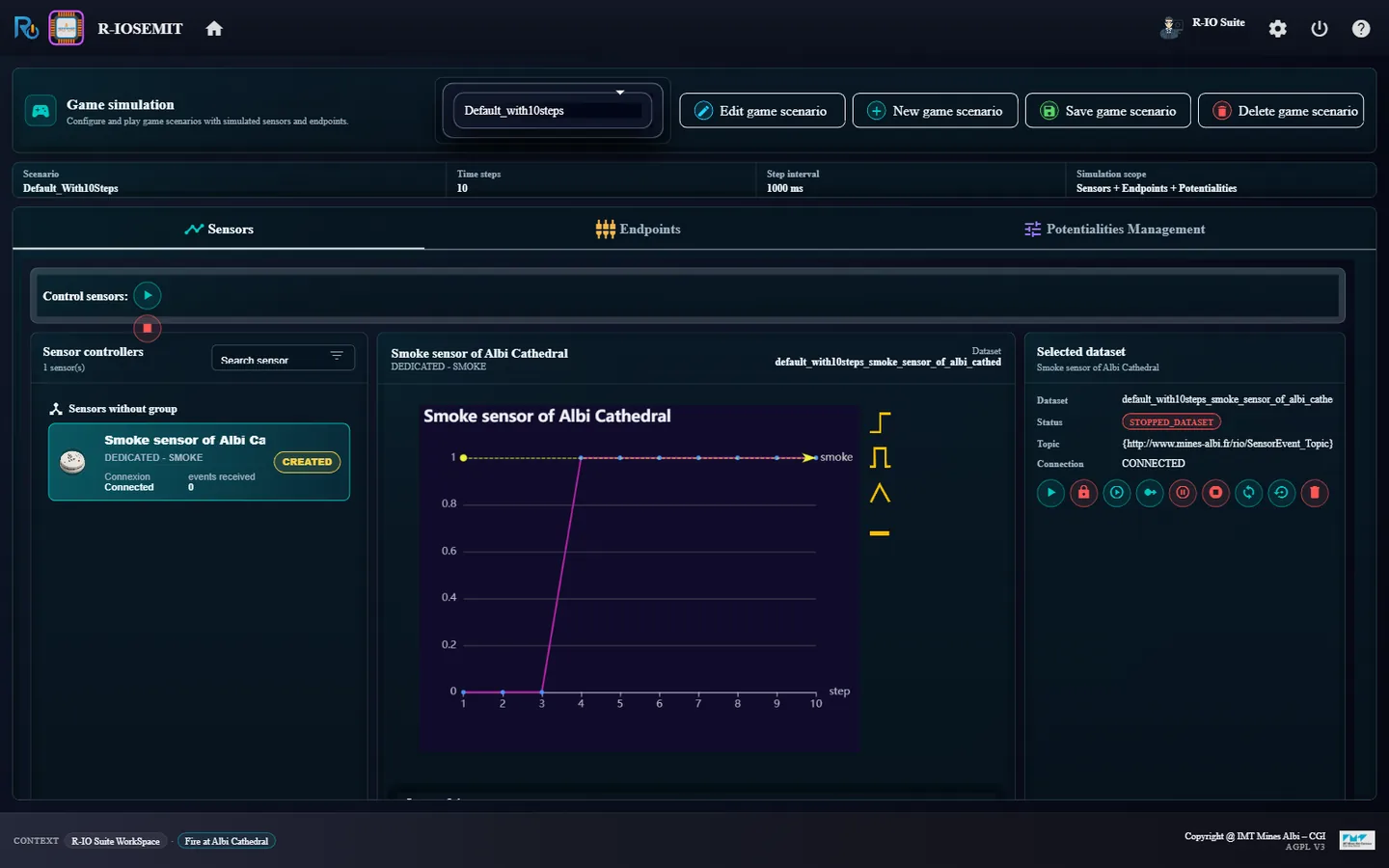Image resolution: width=1389 pixels, height=868 pixels.
Task: Apply triangle peak waveform shape
Action: [880, 493]
